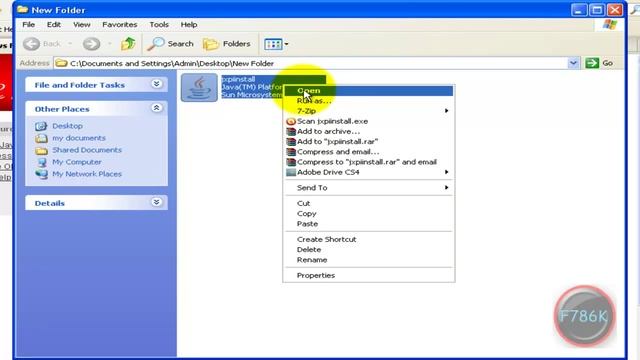This screenshot has width=640, height=360.
Task: Choose Scan jxpiinstall.exe
Action: point(369,121)
